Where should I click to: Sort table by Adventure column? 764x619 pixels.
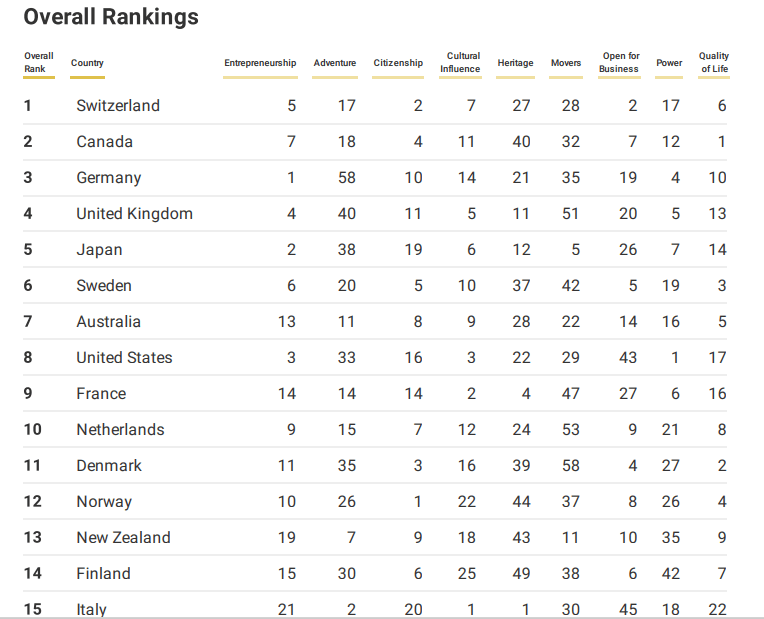(334, 63)
